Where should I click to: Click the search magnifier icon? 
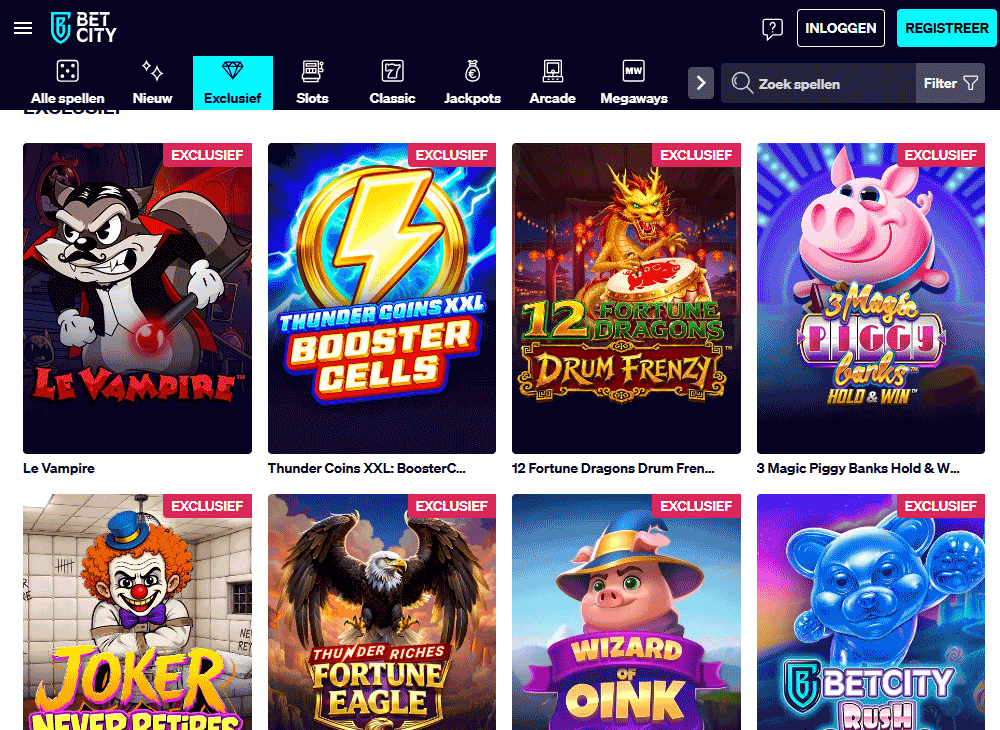pos(742,83)
